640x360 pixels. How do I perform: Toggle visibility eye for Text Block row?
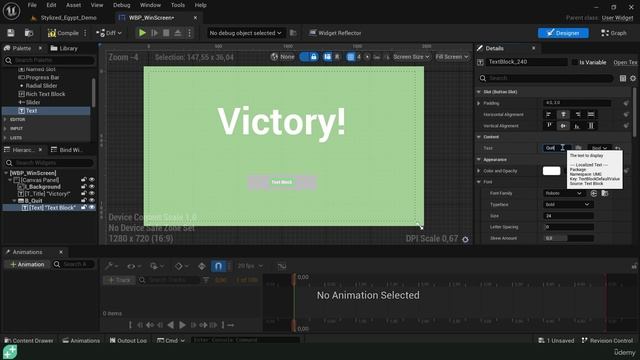(92, 207)
